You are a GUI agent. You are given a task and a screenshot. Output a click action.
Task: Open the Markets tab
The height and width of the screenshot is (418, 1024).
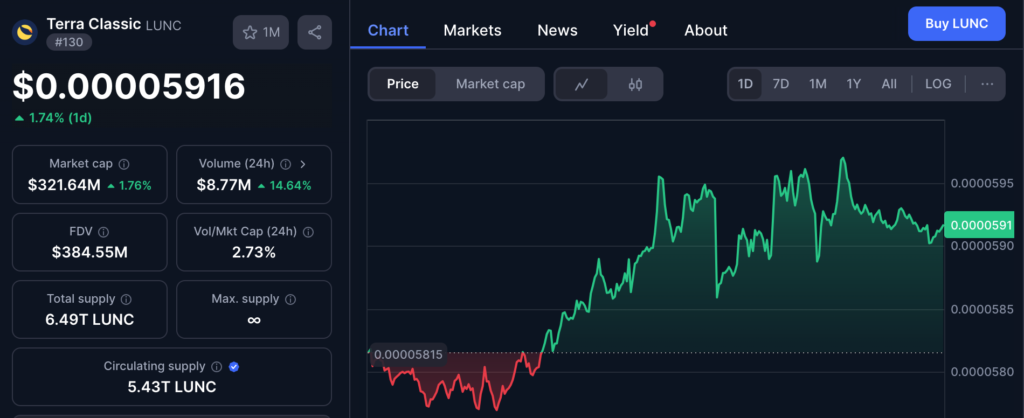(x=472, y=30)
